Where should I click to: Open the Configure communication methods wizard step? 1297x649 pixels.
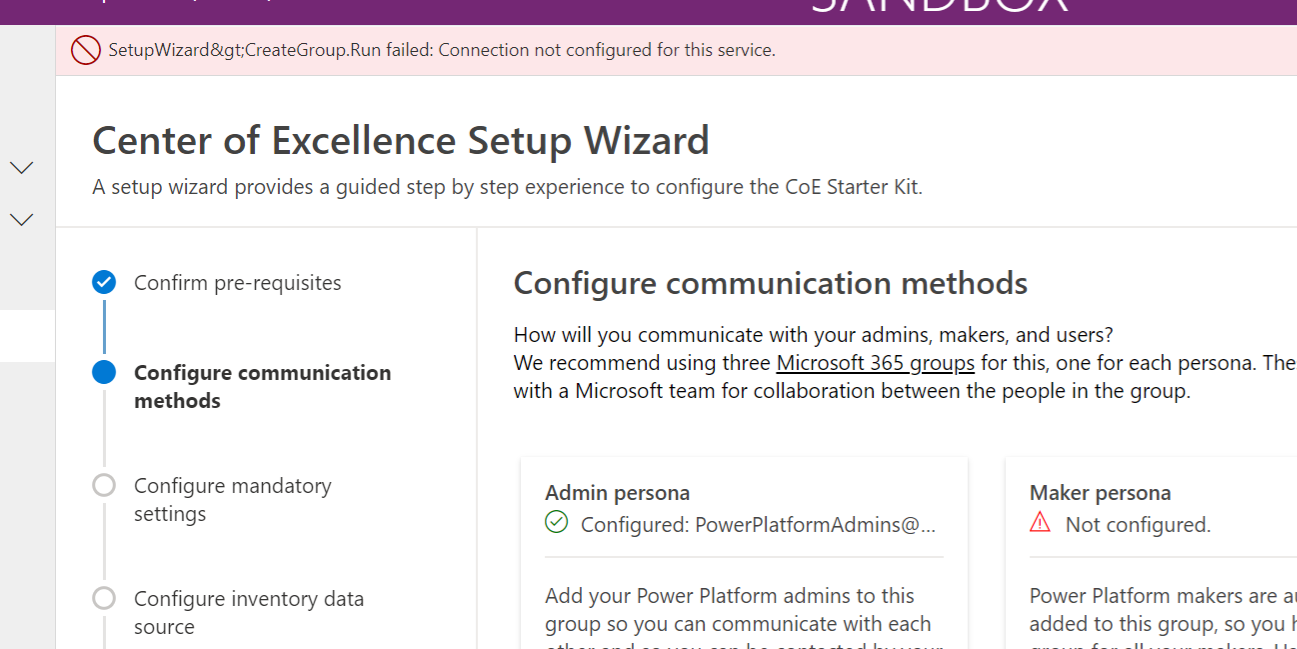(262, 386)
